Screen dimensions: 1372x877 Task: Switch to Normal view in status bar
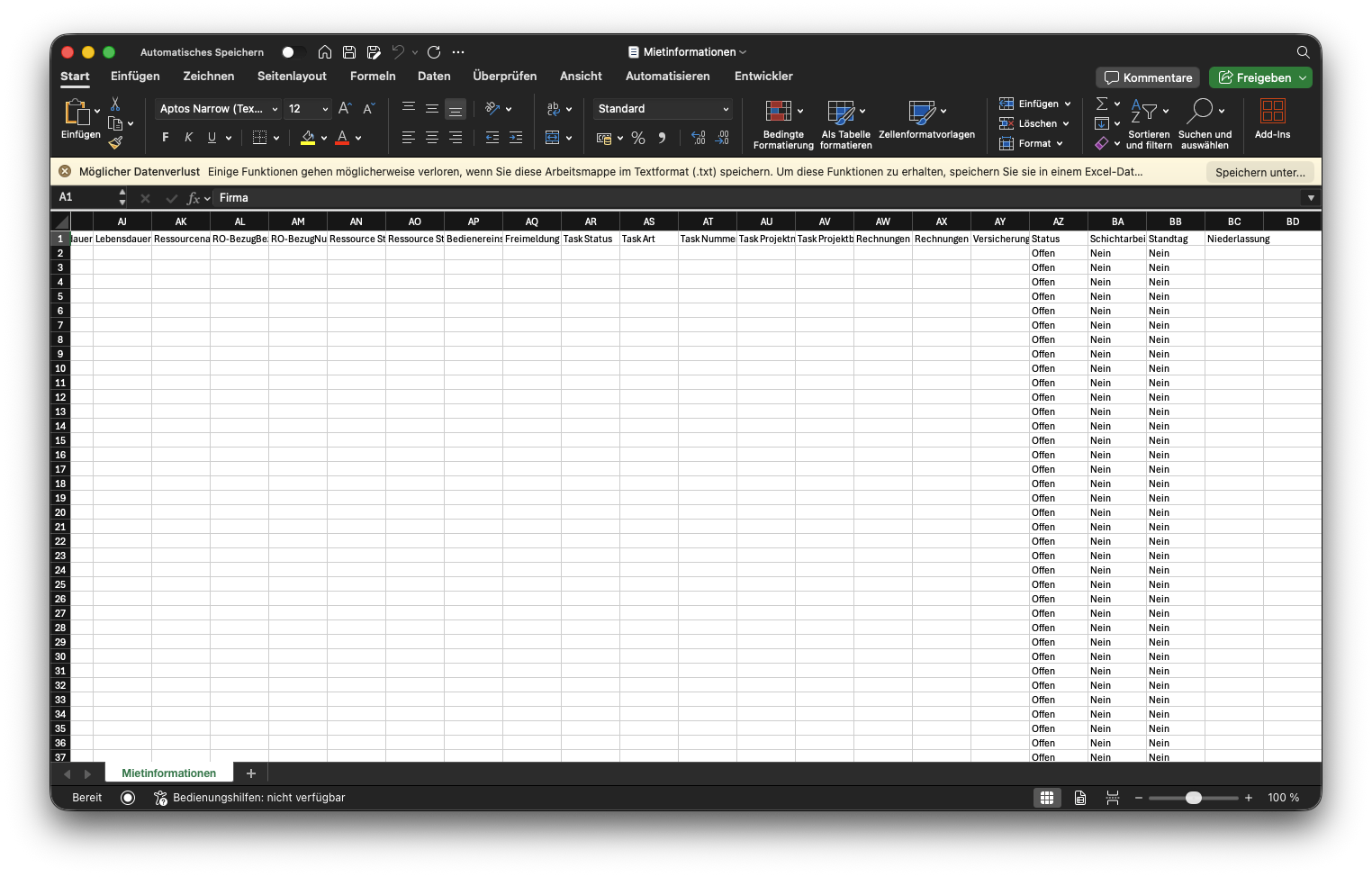1047,798
